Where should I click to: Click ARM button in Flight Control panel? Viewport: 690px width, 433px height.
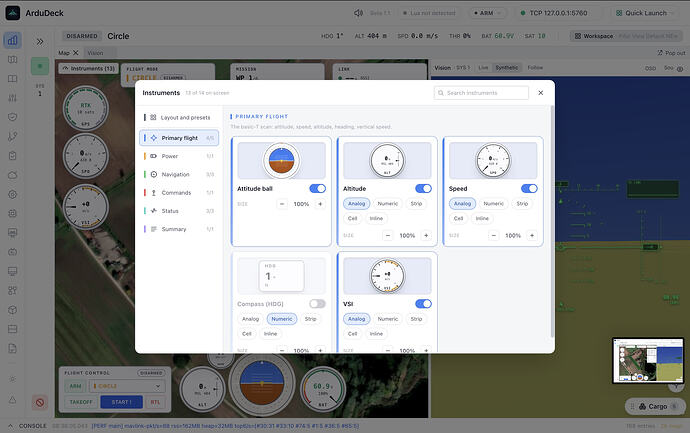[x=75, y=386]
